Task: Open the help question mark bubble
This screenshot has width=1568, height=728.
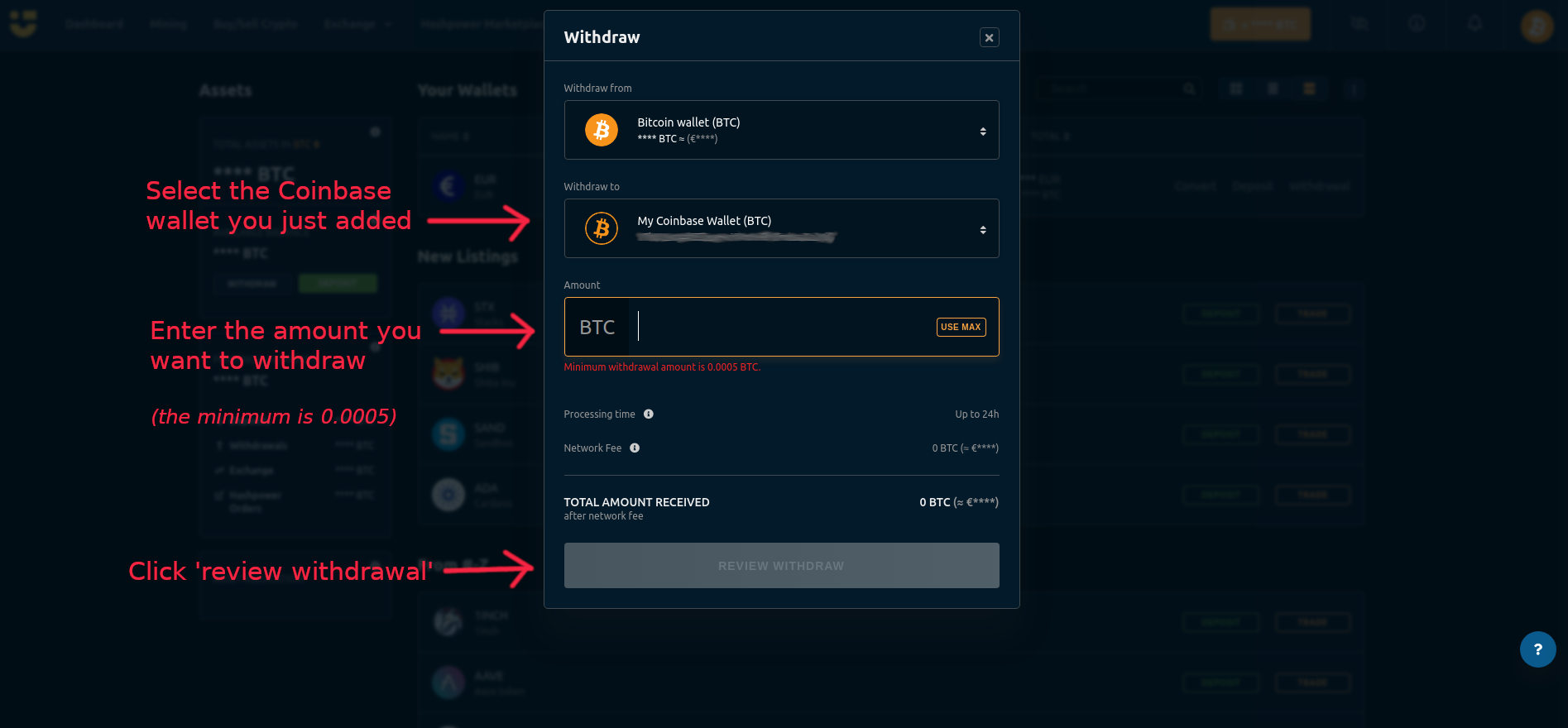Action: pyautogui.click(x=1537, y=649)
